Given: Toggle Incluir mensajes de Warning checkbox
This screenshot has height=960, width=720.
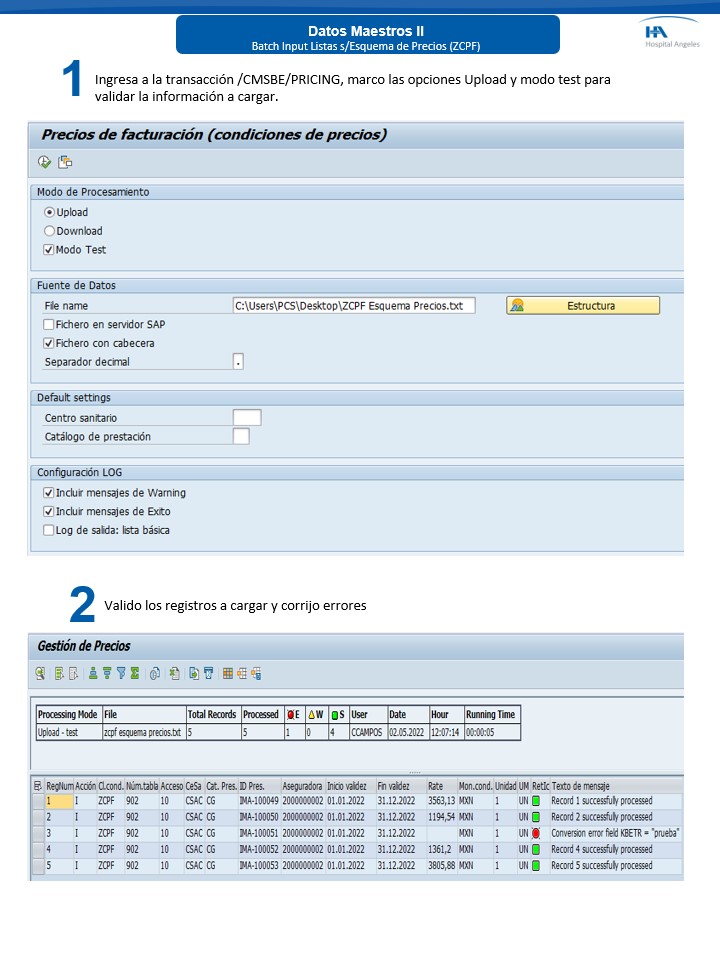Looking at the screenshot, I should (50, 493).
